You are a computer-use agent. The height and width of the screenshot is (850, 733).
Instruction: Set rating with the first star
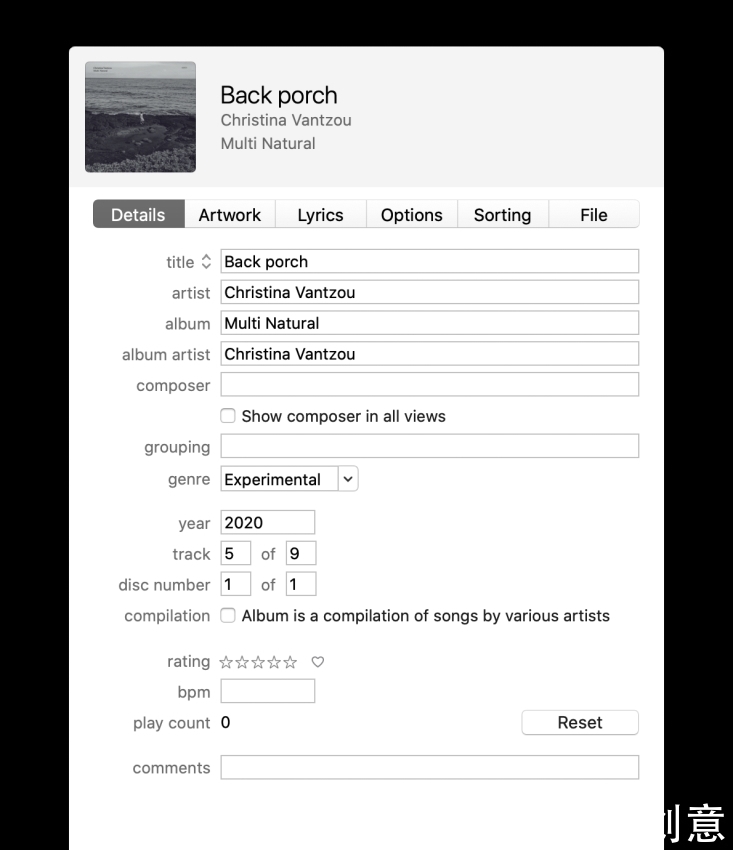coord(226,662)
